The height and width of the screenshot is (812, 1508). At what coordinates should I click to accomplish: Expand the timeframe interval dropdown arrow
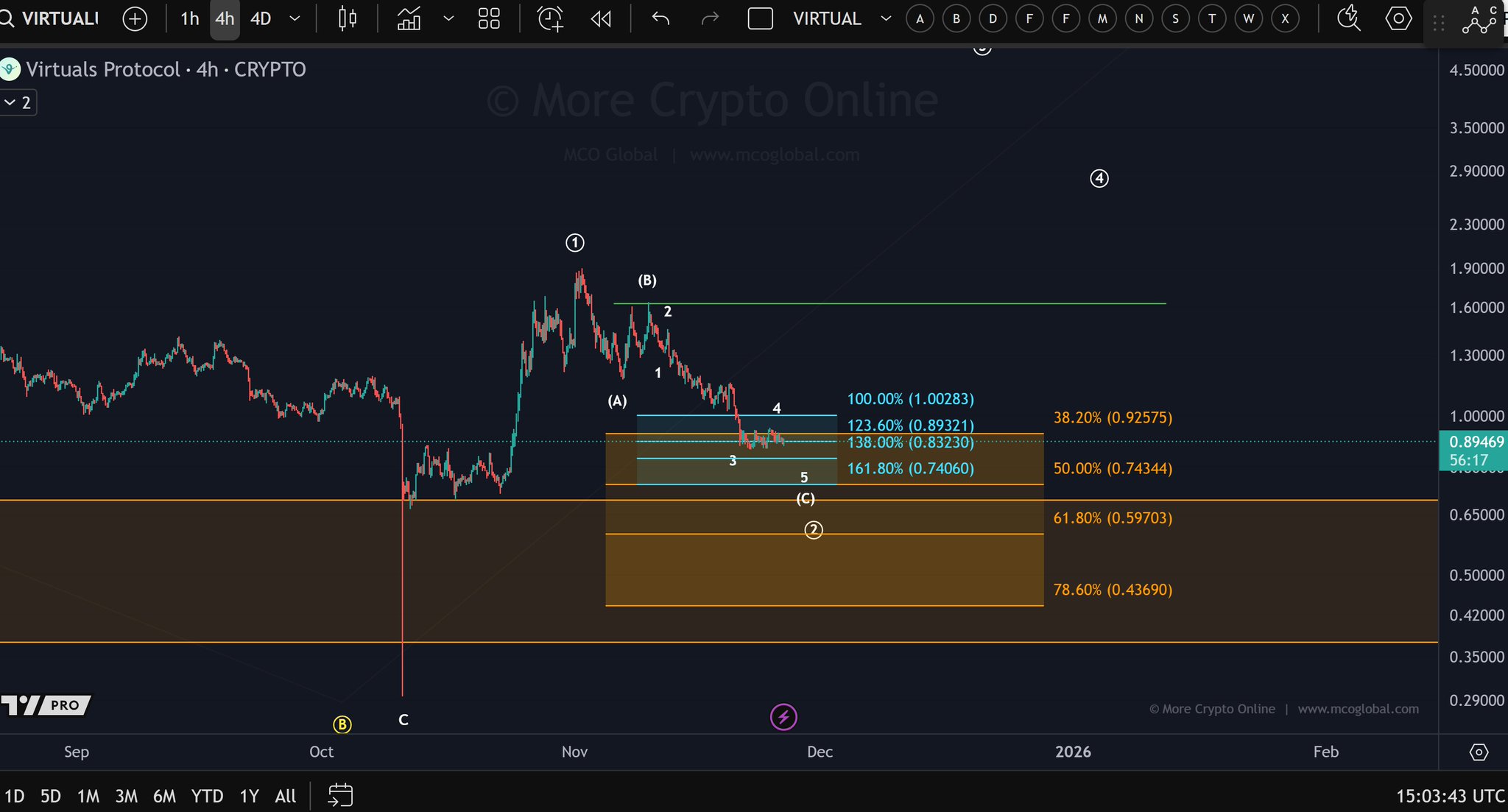[x=295, y=18]
